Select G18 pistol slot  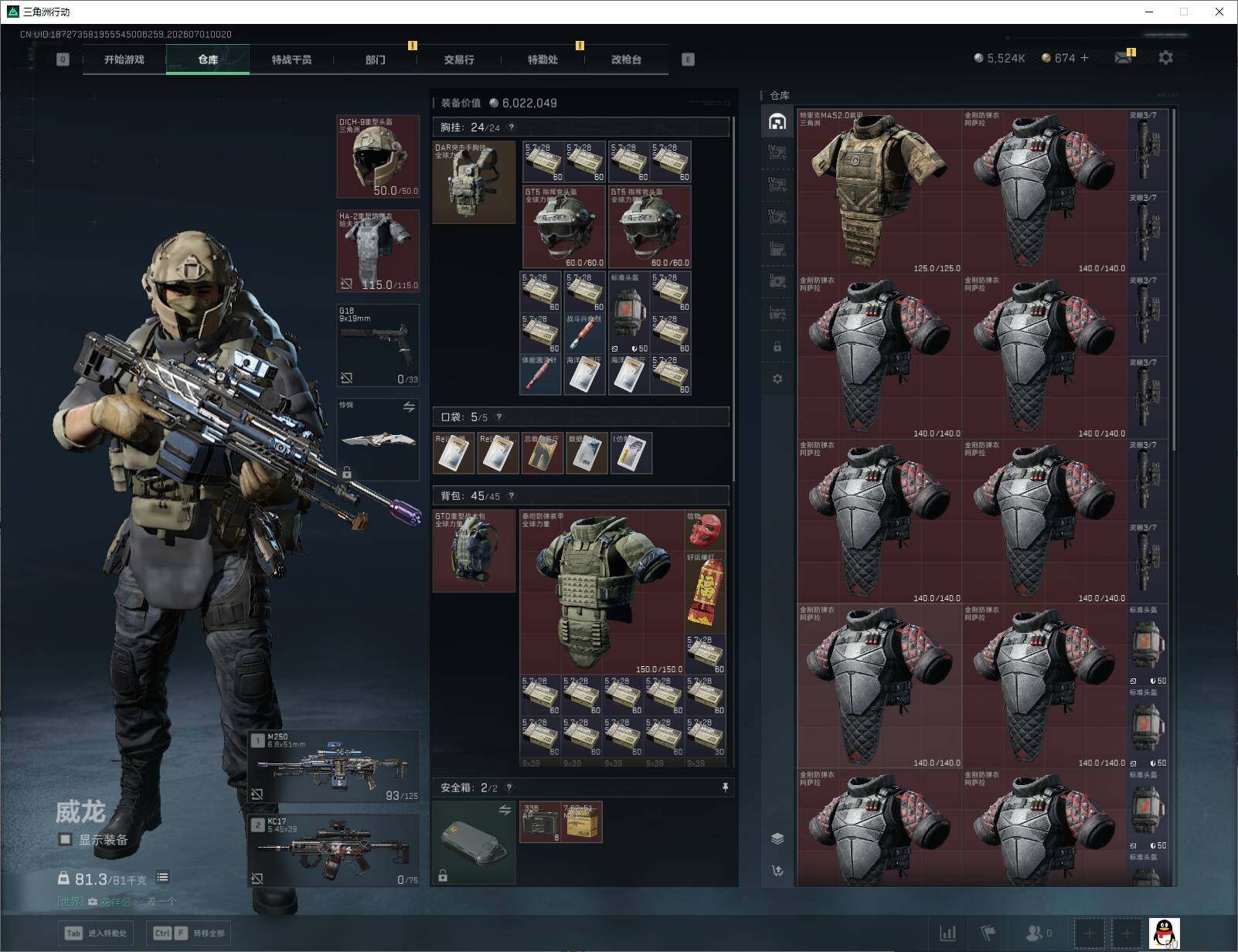(x=378, y=345)
